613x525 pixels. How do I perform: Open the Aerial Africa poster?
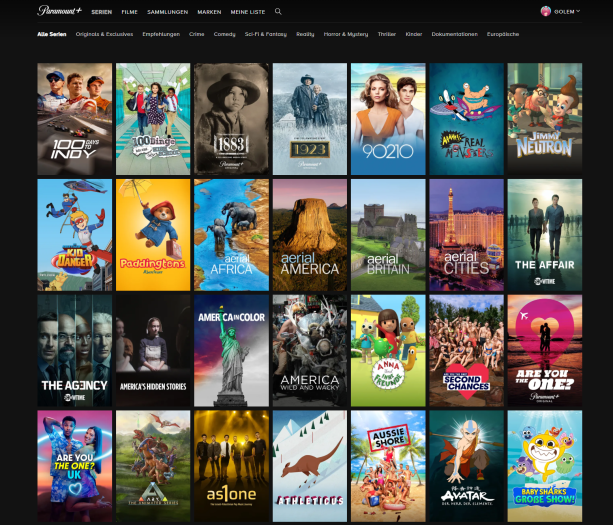coord(231,235)
